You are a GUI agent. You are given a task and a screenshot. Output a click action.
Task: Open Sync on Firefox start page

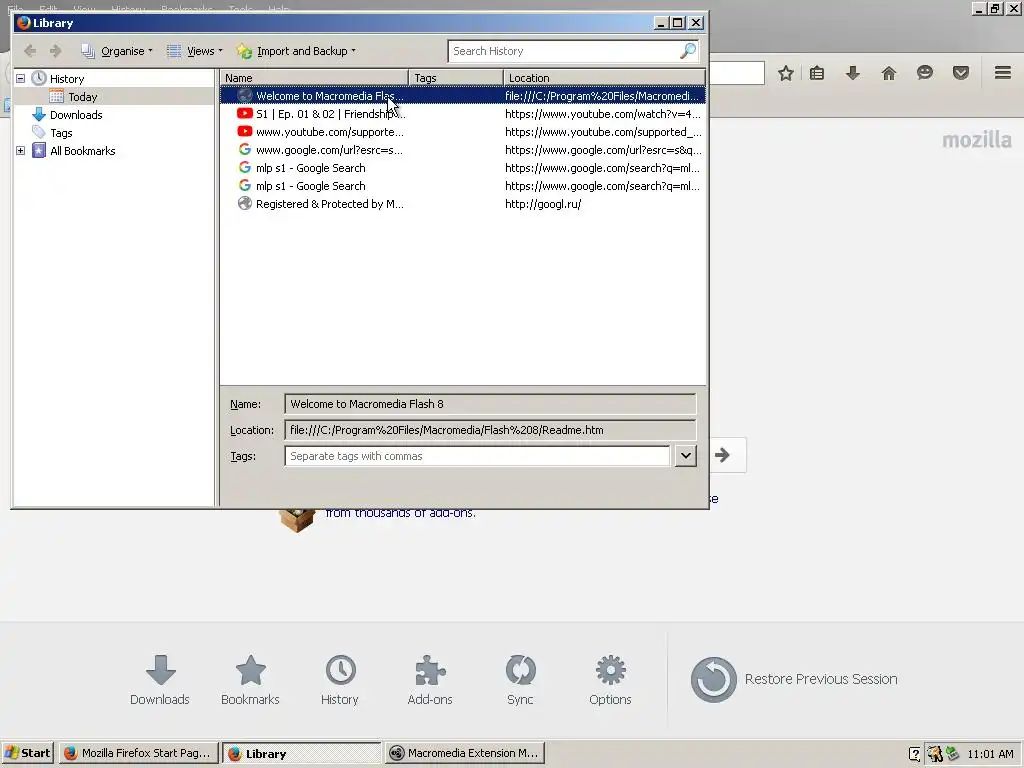click(x=520, y=680)
